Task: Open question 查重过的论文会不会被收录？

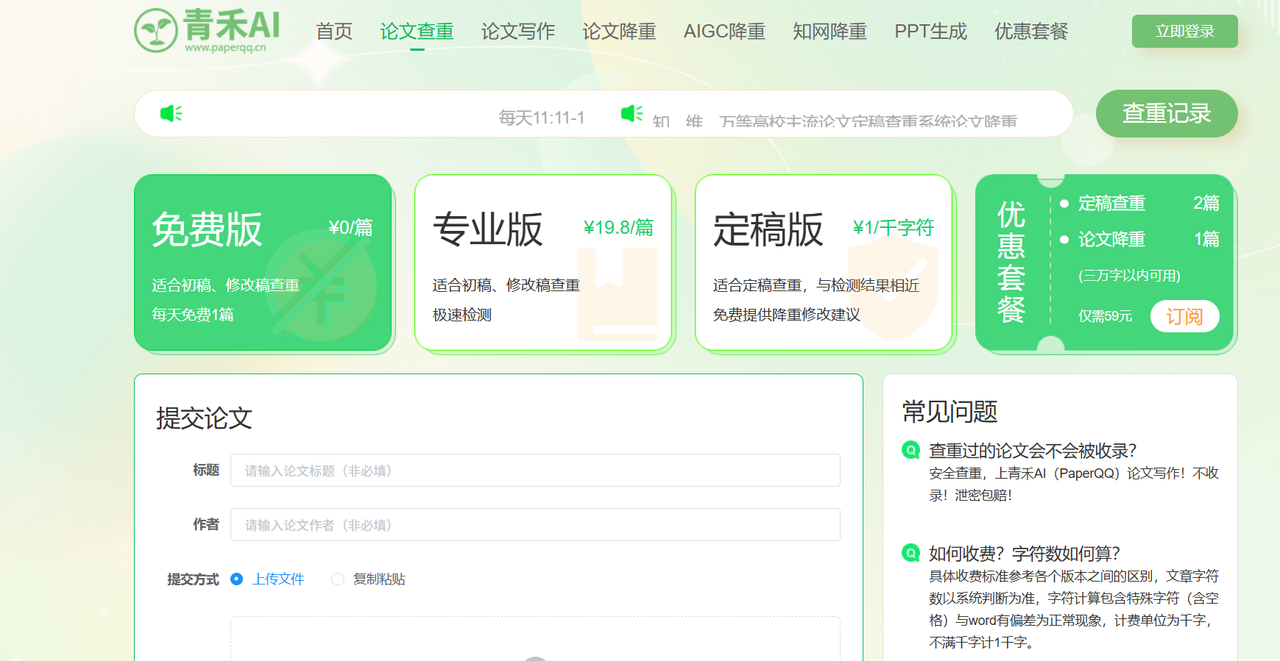Action: tap(1033, 451)
